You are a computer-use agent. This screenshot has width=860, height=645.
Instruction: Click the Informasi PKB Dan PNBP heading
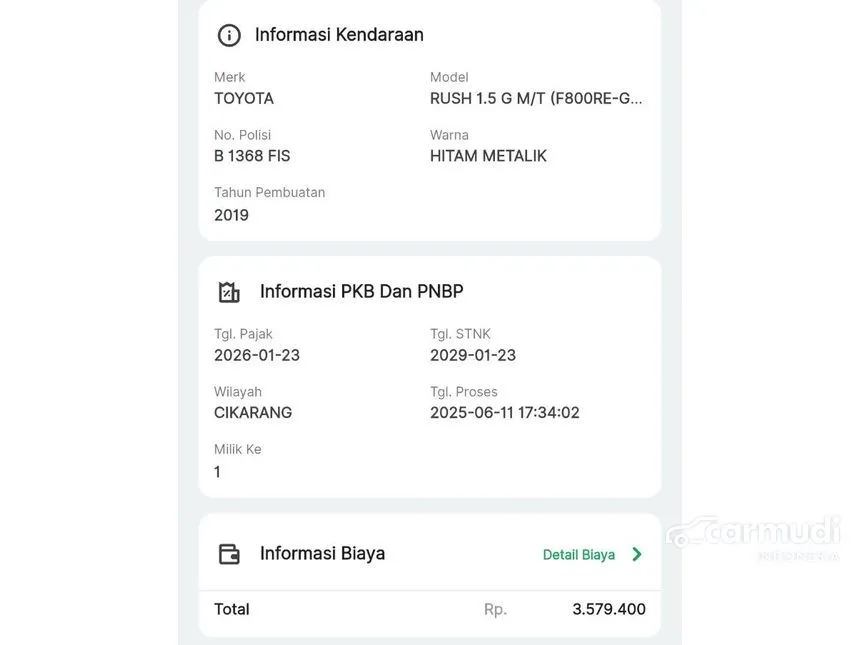coord(361,292)
